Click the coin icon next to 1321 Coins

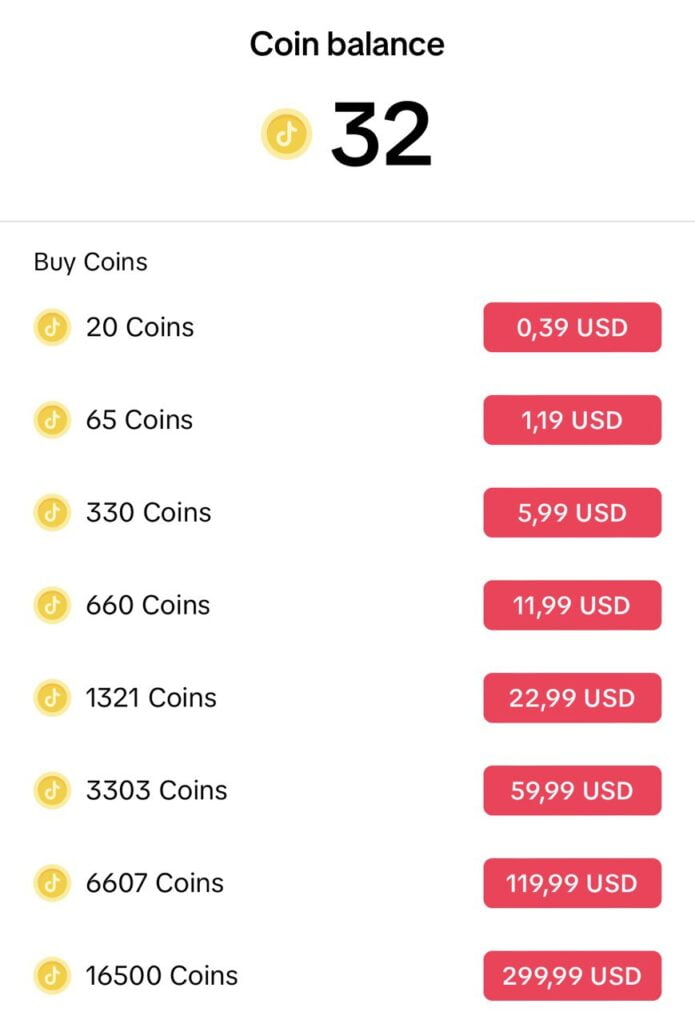click(52, 698)
